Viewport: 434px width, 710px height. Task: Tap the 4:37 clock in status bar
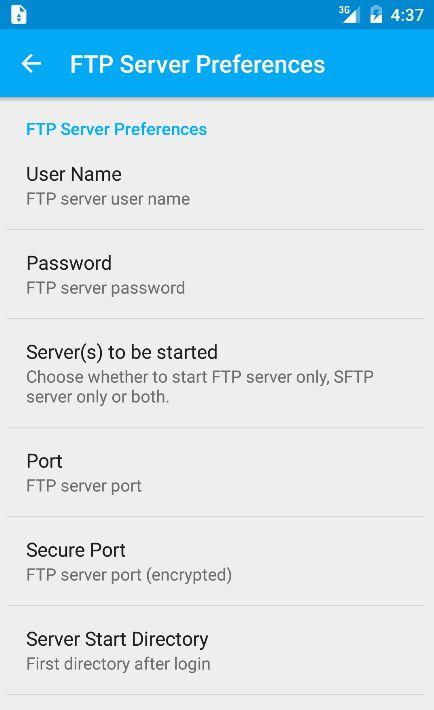[407, 15]
